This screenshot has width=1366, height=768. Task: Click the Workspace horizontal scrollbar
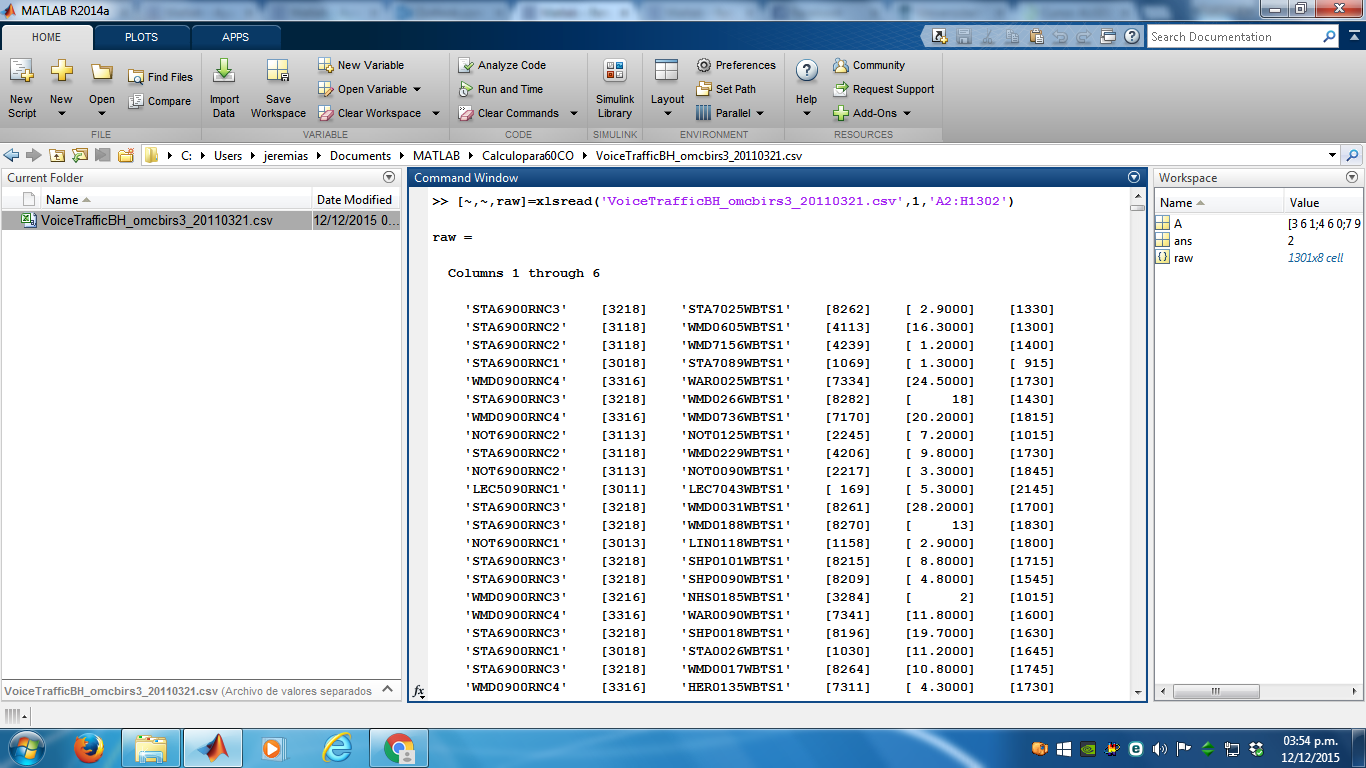1259,692
